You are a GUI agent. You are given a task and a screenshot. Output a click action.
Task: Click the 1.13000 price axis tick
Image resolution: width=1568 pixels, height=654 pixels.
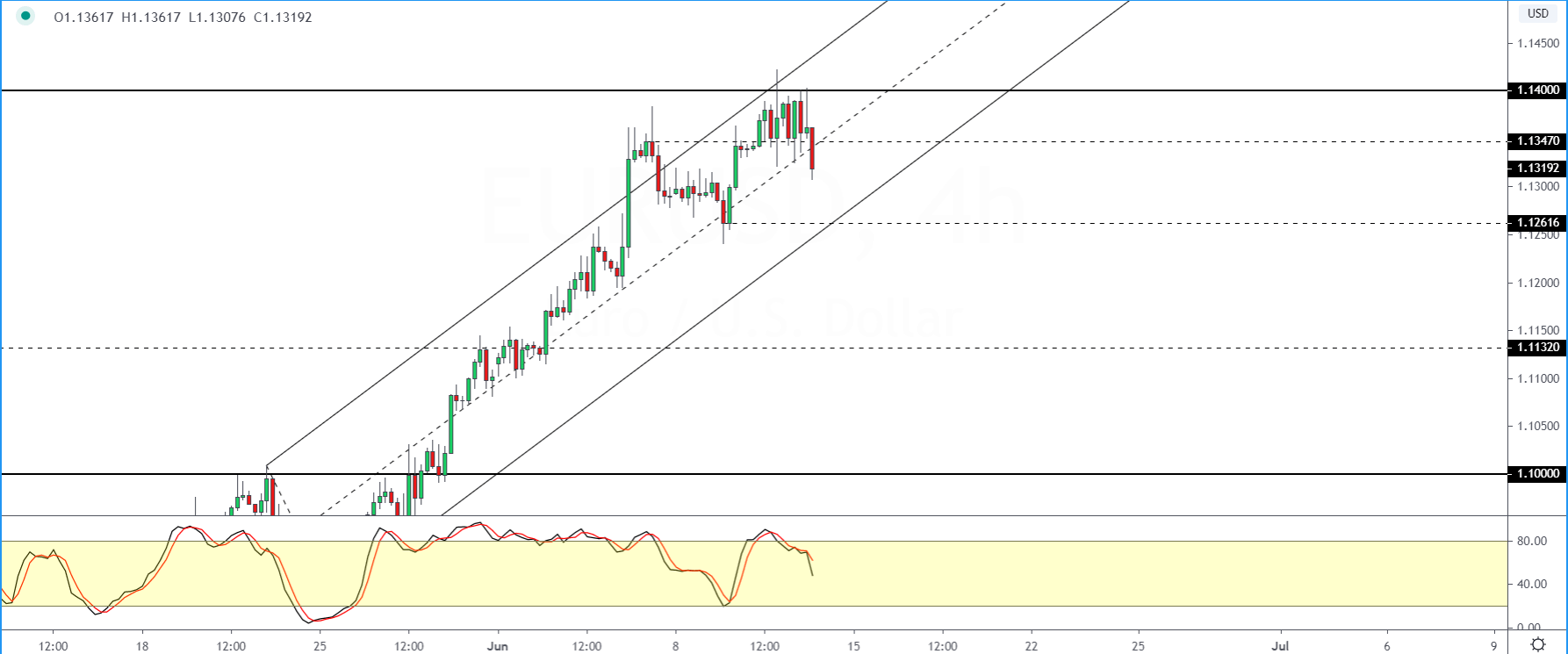(x=1538, y=186)
